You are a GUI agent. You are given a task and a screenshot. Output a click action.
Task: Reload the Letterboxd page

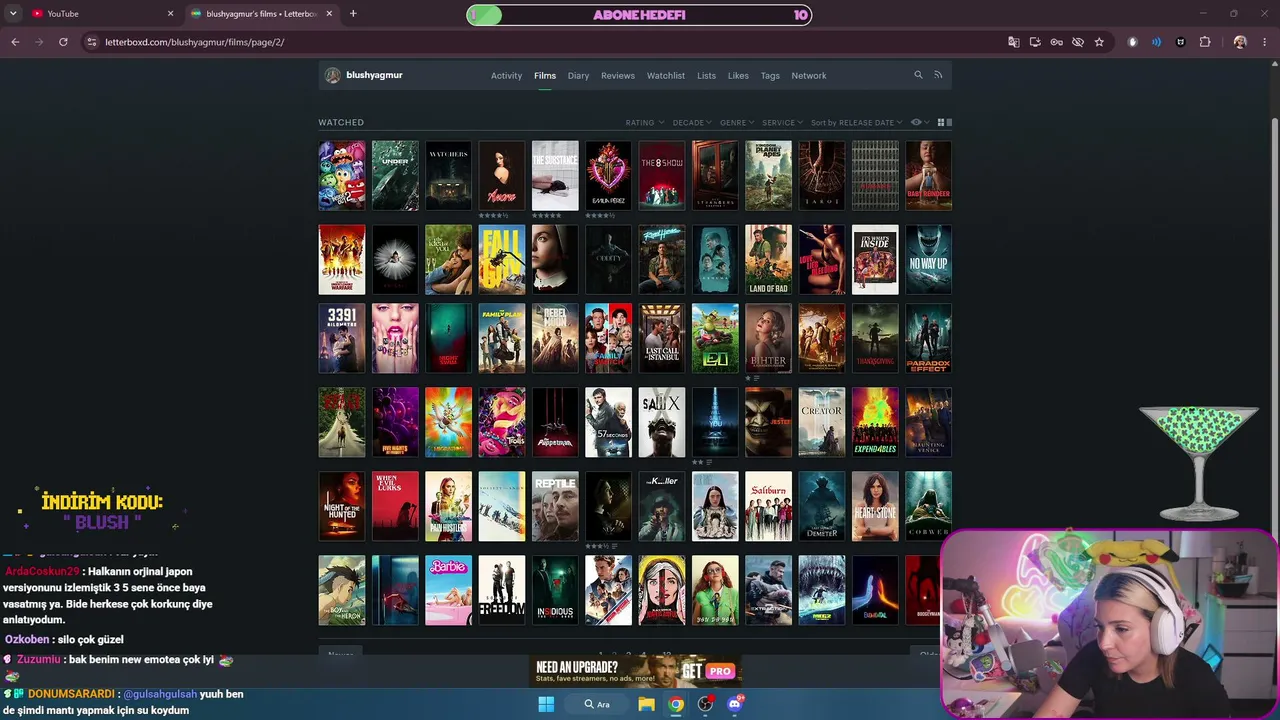[x=63, y=42]
